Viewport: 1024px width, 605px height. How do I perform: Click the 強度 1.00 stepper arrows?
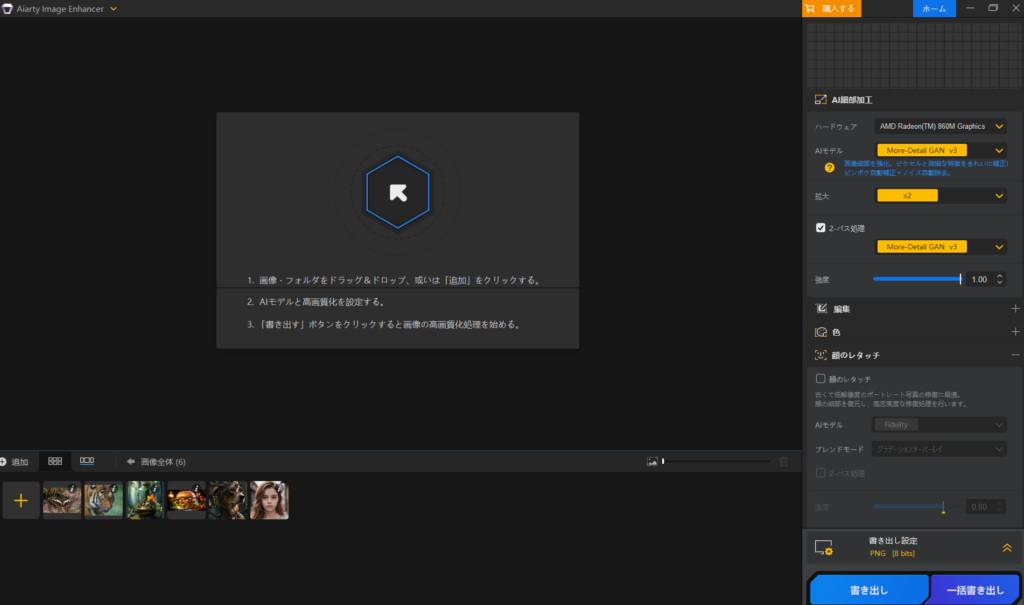point(999,279)
